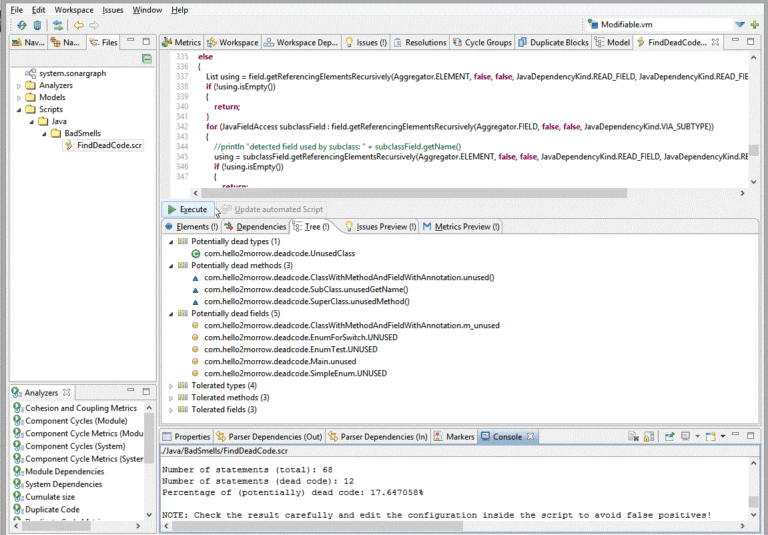Close the Analyzers view tab
768x535 pixels.
[67, 392]
